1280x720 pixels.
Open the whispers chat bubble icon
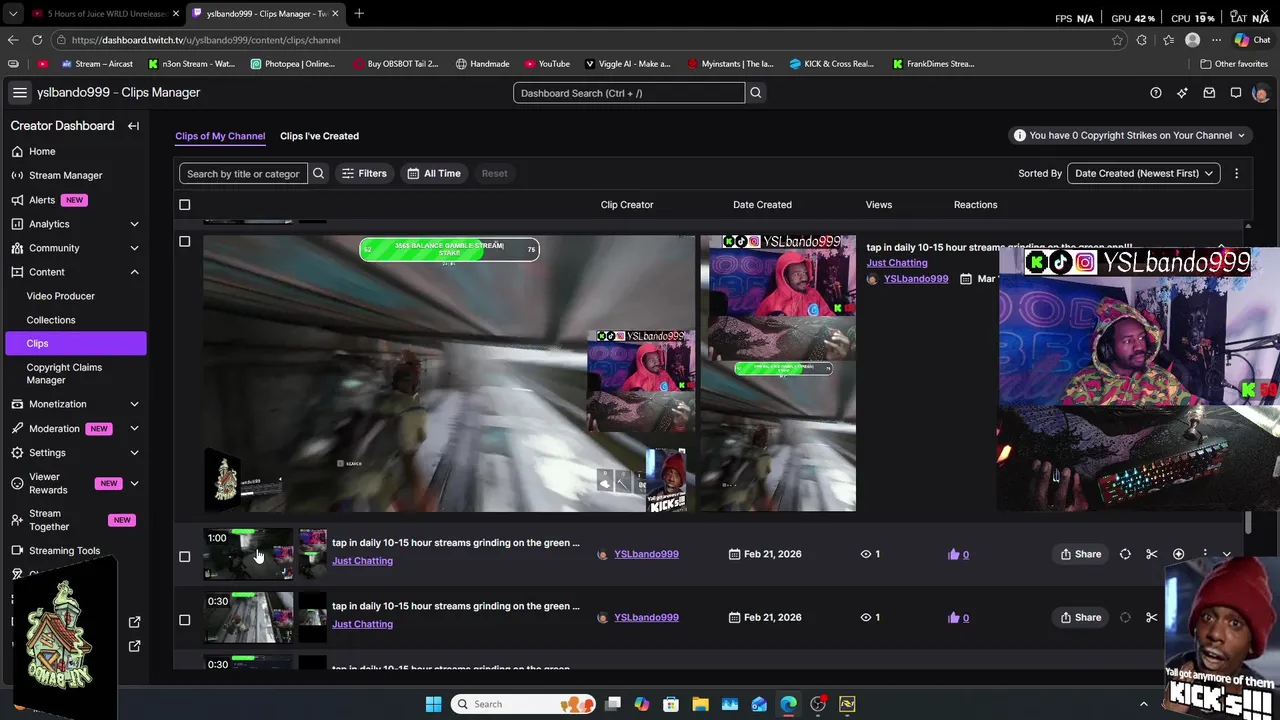point(1236,93)
